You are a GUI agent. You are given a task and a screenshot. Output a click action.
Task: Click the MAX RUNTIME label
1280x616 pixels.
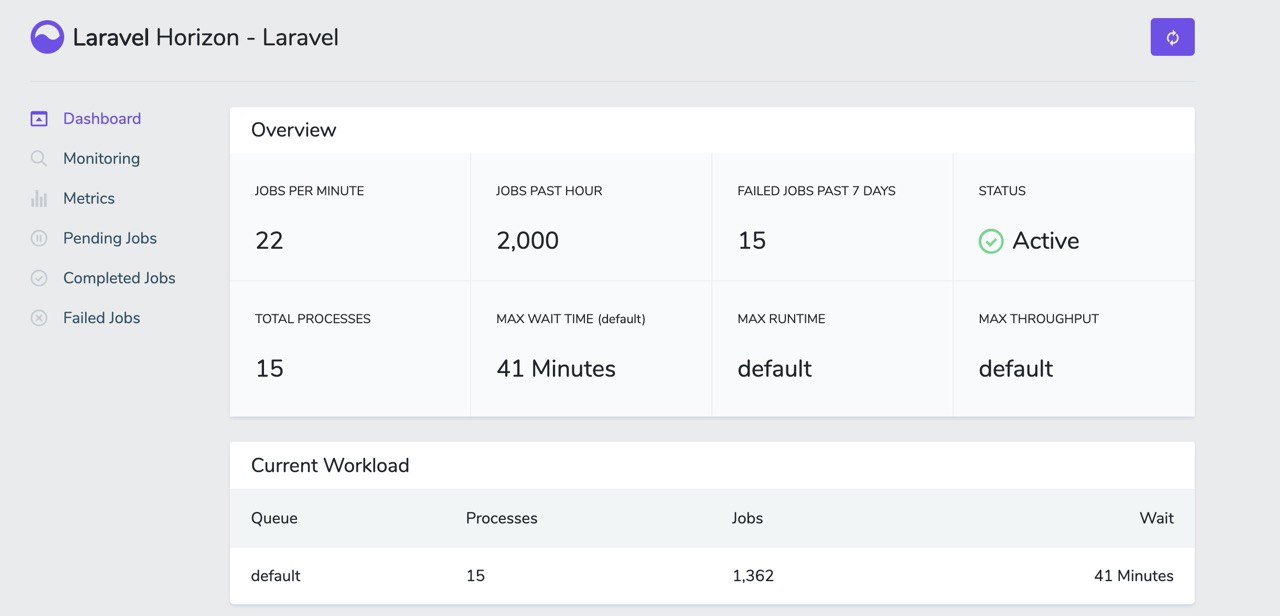[x=782, y=319]
